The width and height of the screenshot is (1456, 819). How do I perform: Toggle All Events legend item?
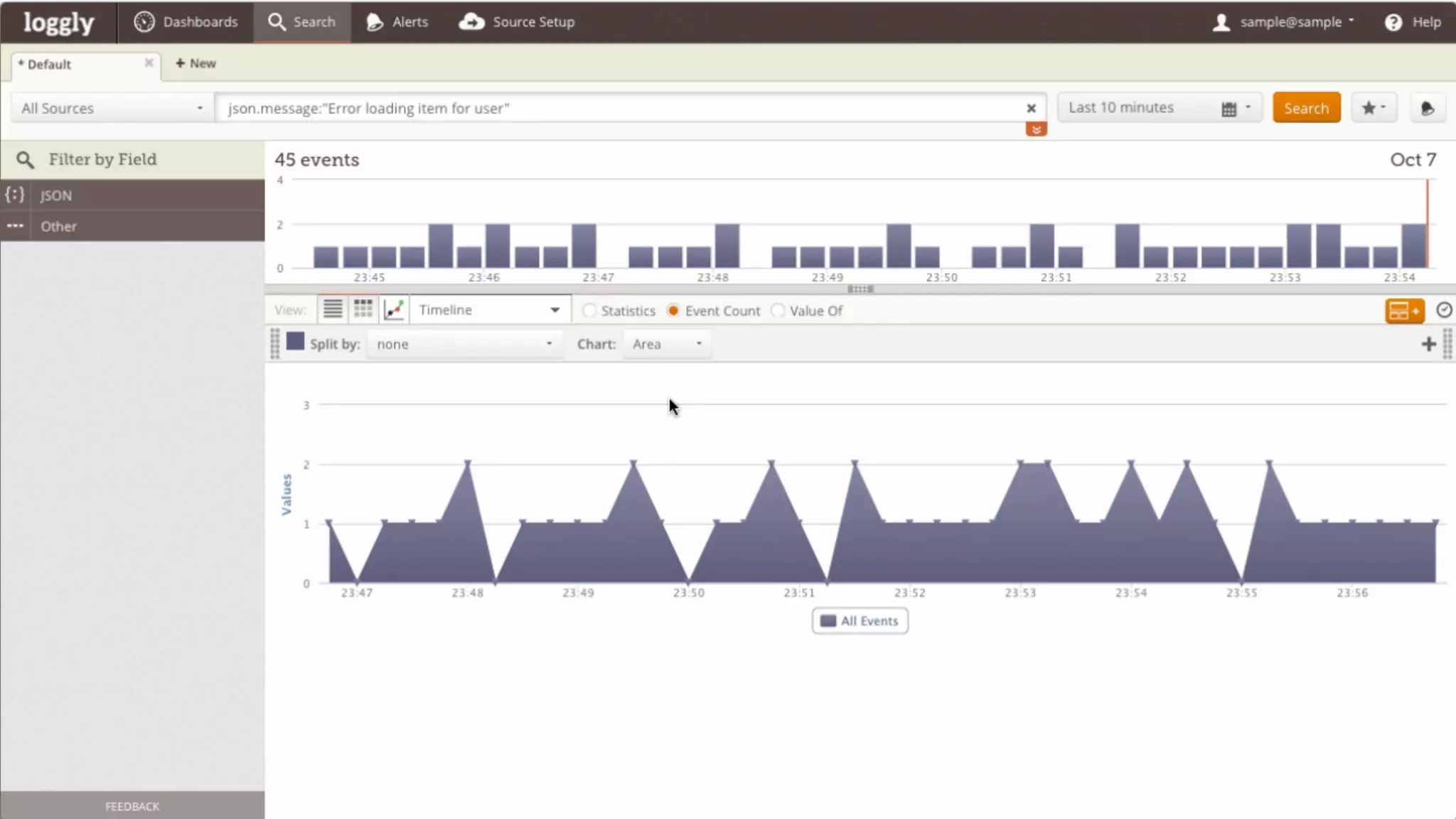[860, 621]
